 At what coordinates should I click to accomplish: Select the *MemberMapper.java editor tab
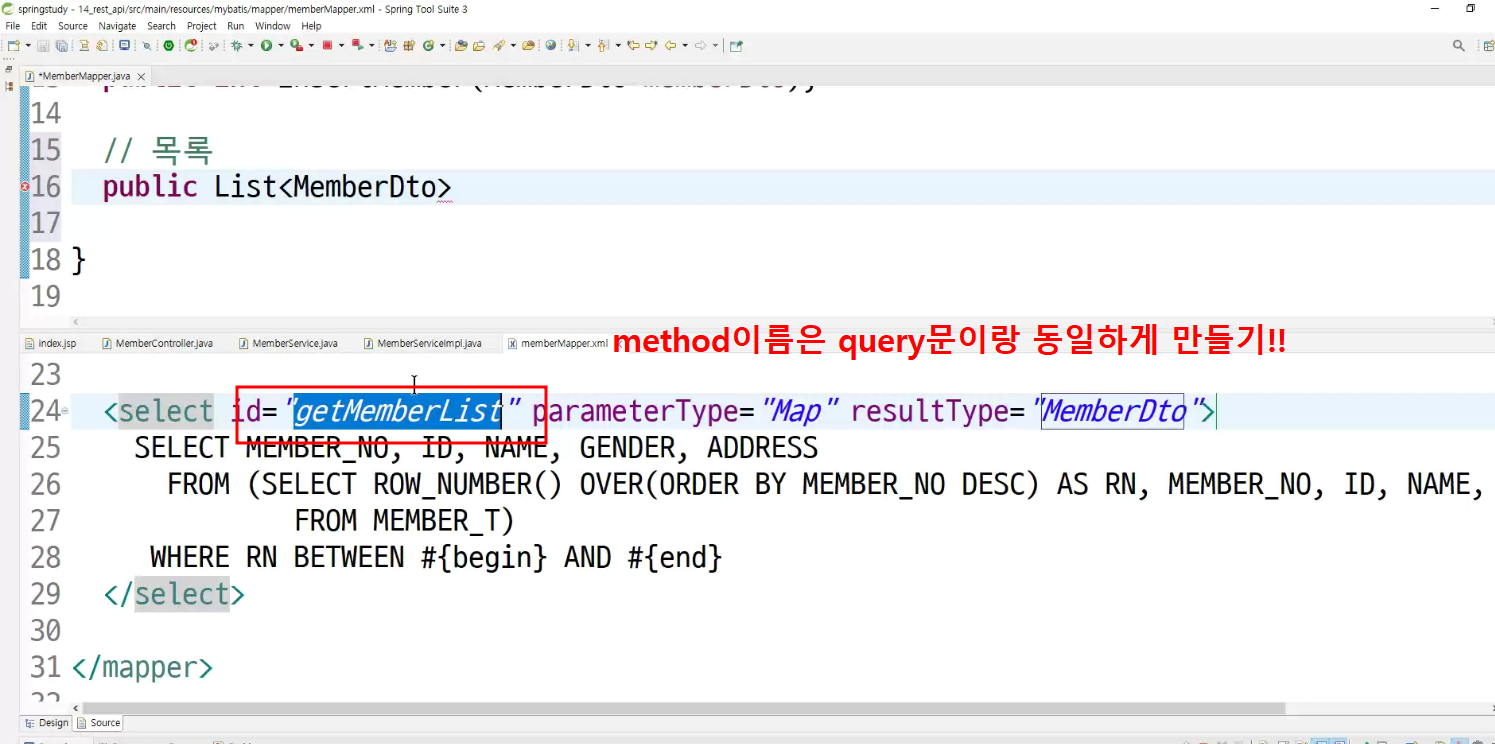(85, 76)
